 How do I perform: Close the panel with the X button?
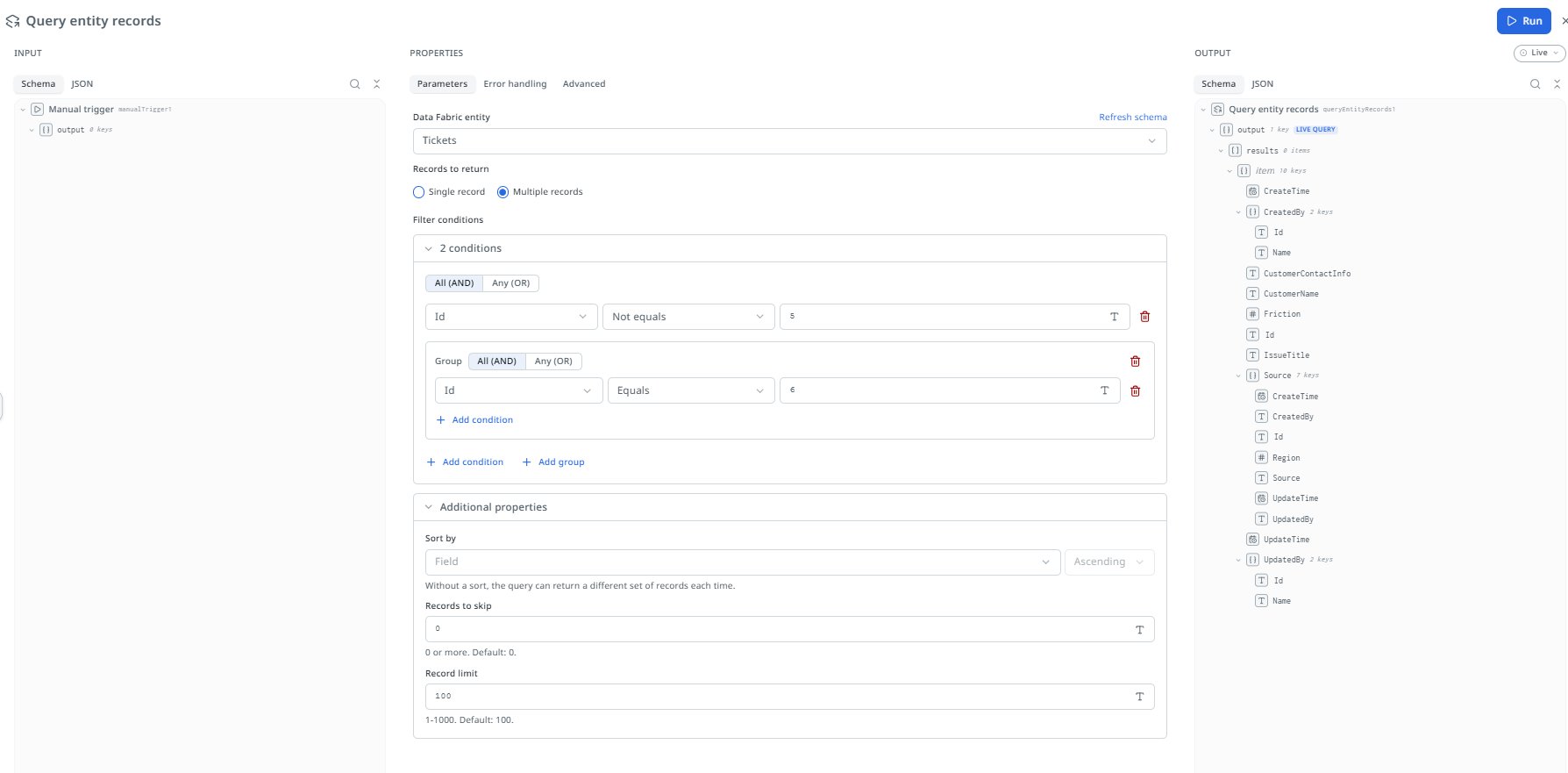pos(1564,21)
